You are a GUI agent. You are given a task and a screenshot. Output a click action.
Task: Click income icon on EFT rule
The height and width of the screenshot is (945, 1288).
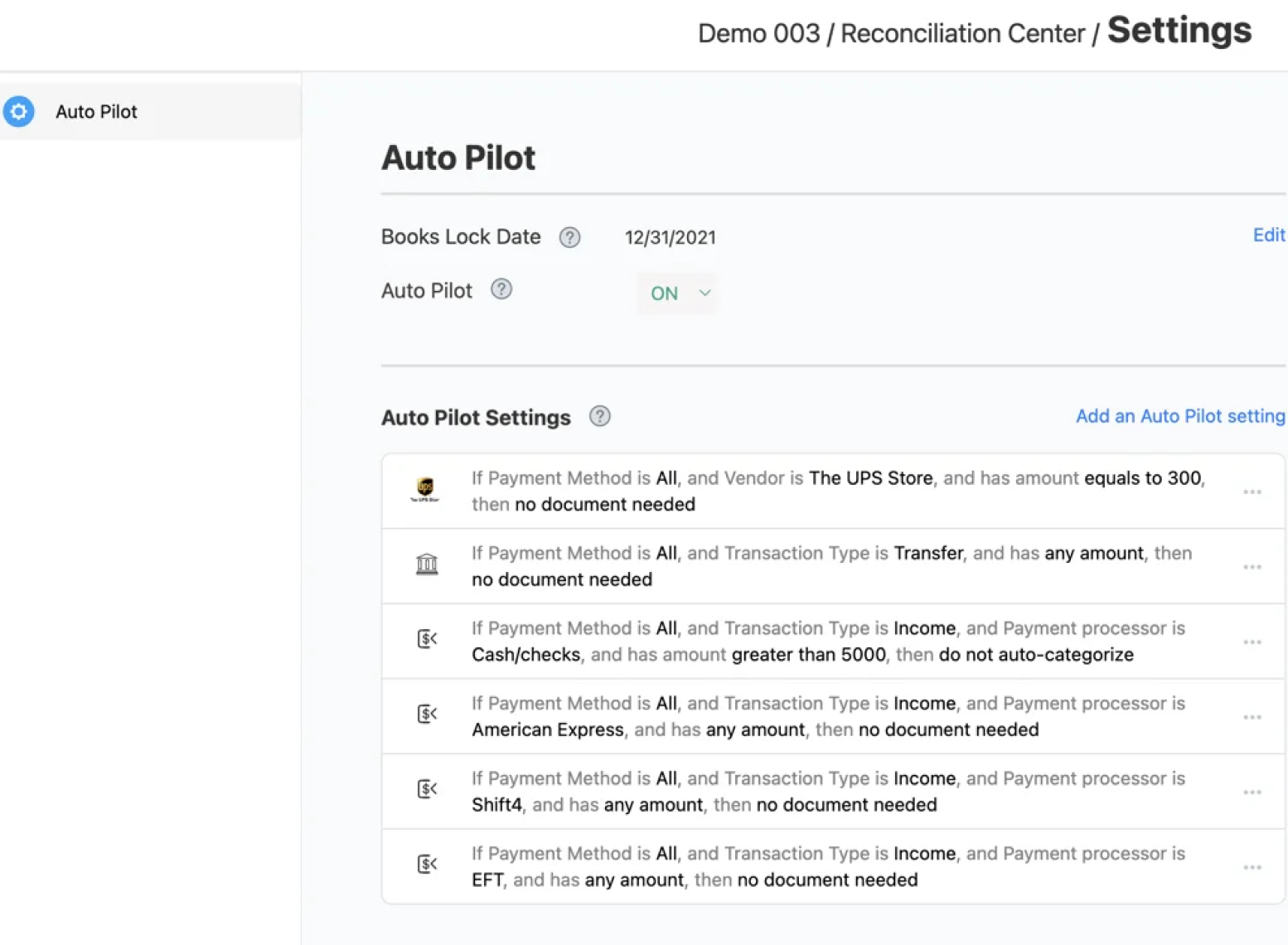point(427,865)
